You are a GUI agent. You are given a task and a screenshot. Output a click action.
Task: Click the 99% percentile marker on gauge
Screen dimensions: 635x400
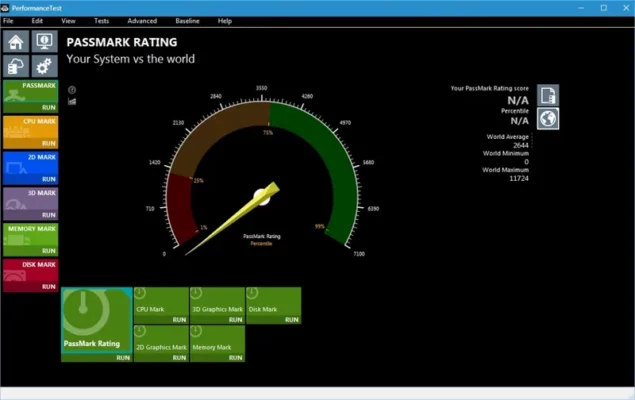(x=320, y=227)
